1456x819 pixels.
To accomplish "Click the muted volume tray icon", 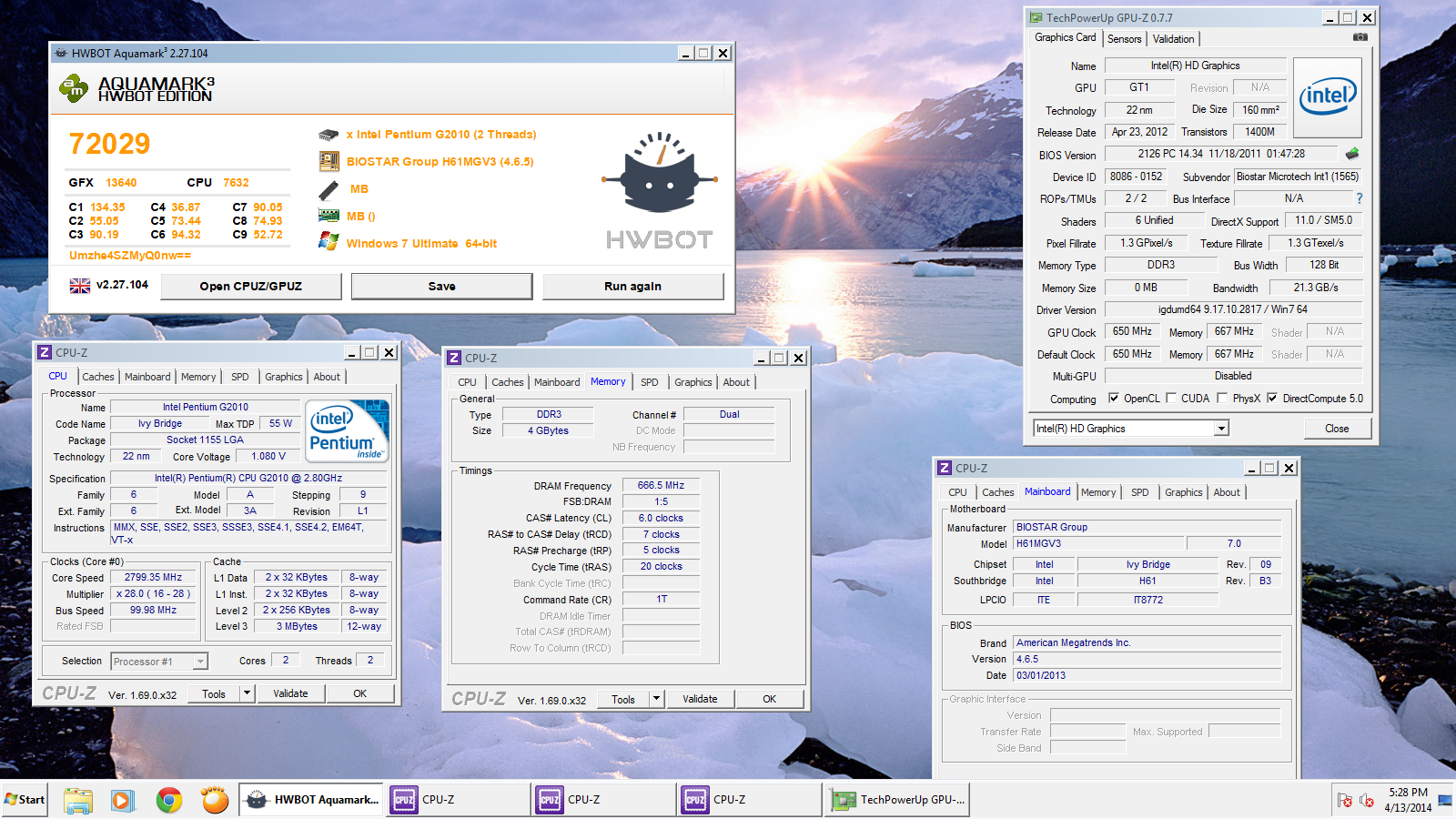I will (x=1367, y=801).
